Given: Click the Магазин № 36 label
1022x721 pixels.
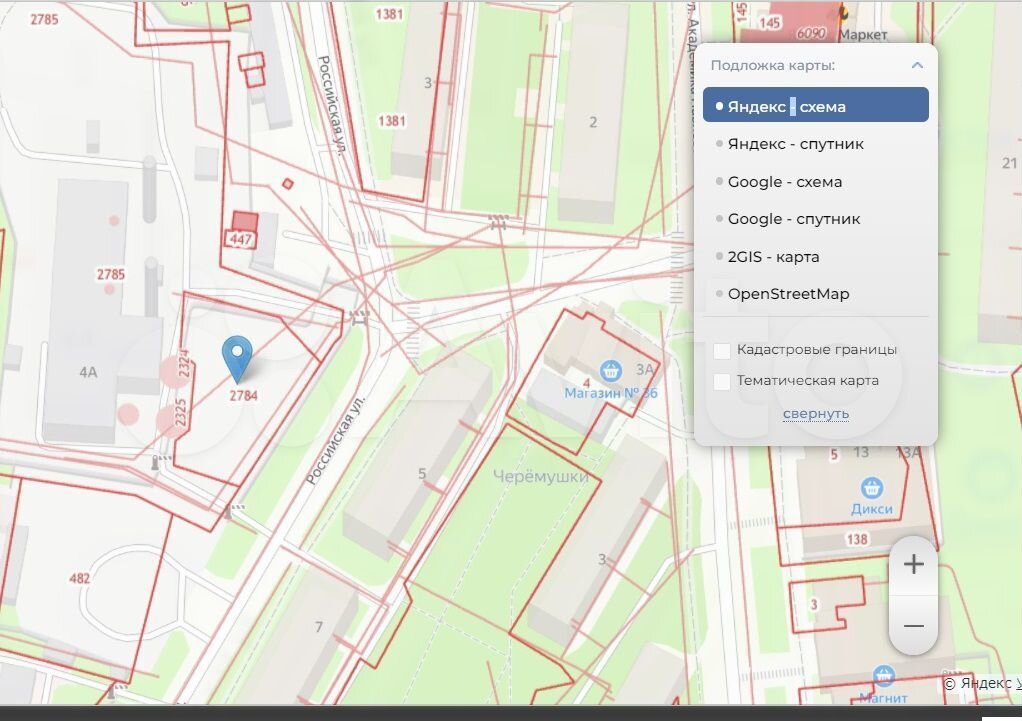Looking at the screenshot, I should click(x=611, y=393).
